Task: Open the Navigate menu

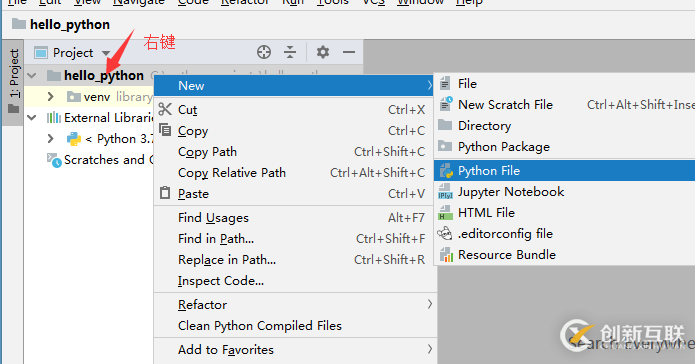Action: coord(138,2)
